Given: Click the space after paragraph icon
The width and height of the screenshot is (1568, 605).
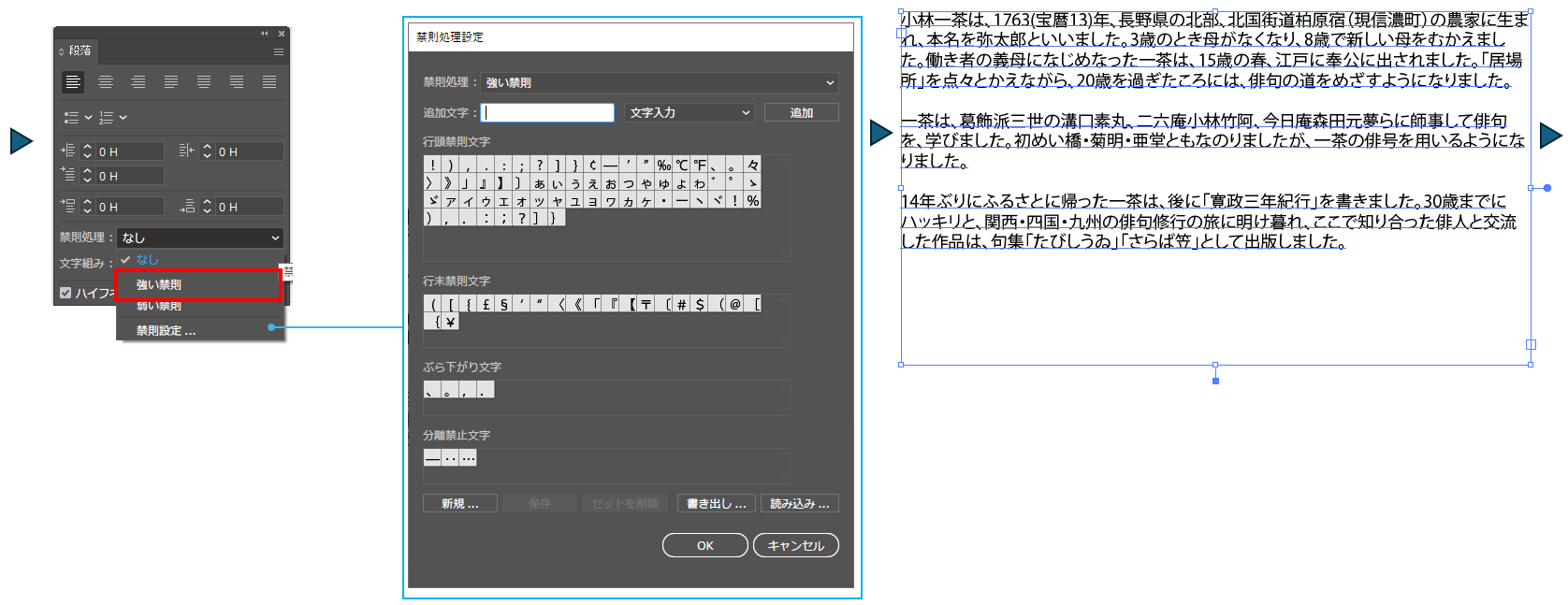Looking at the screenshot, I should click(x=187, y=206).
